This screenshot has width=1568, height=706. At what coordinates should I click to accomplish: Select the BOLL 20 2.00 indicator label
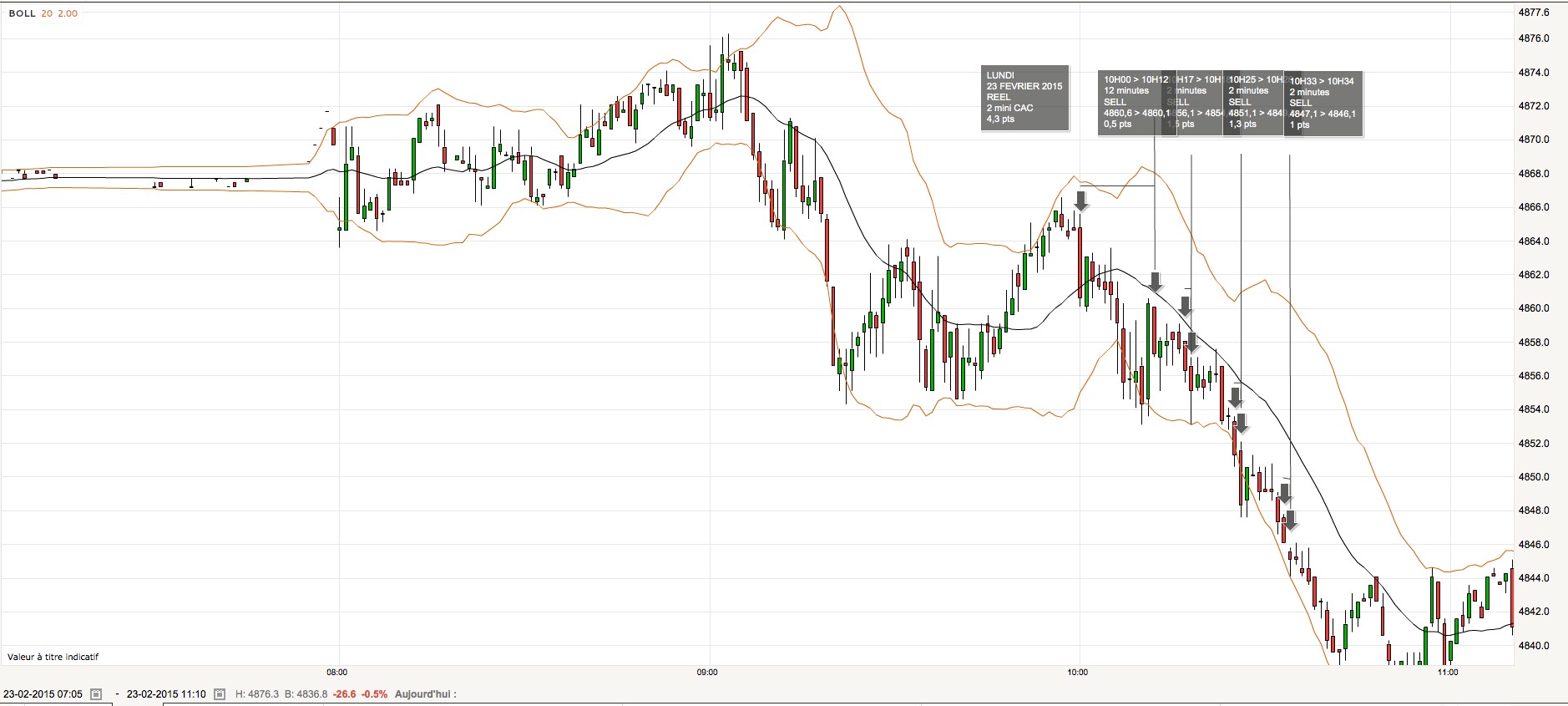43,13
